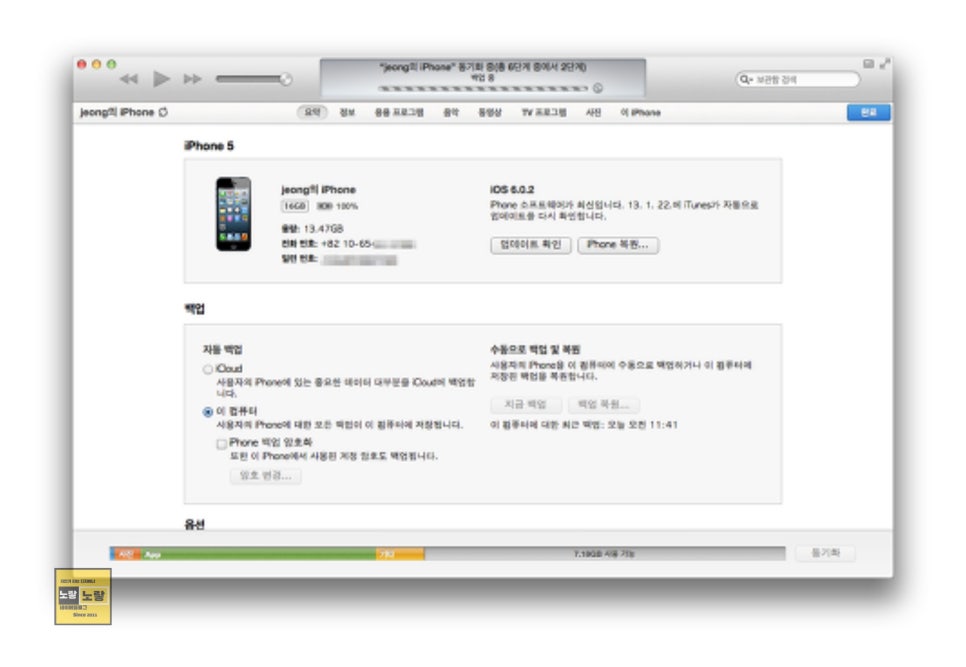Viewport: 966px width, 667px height.
Task: Switch to mini player icon
Action: pos(868,63)
